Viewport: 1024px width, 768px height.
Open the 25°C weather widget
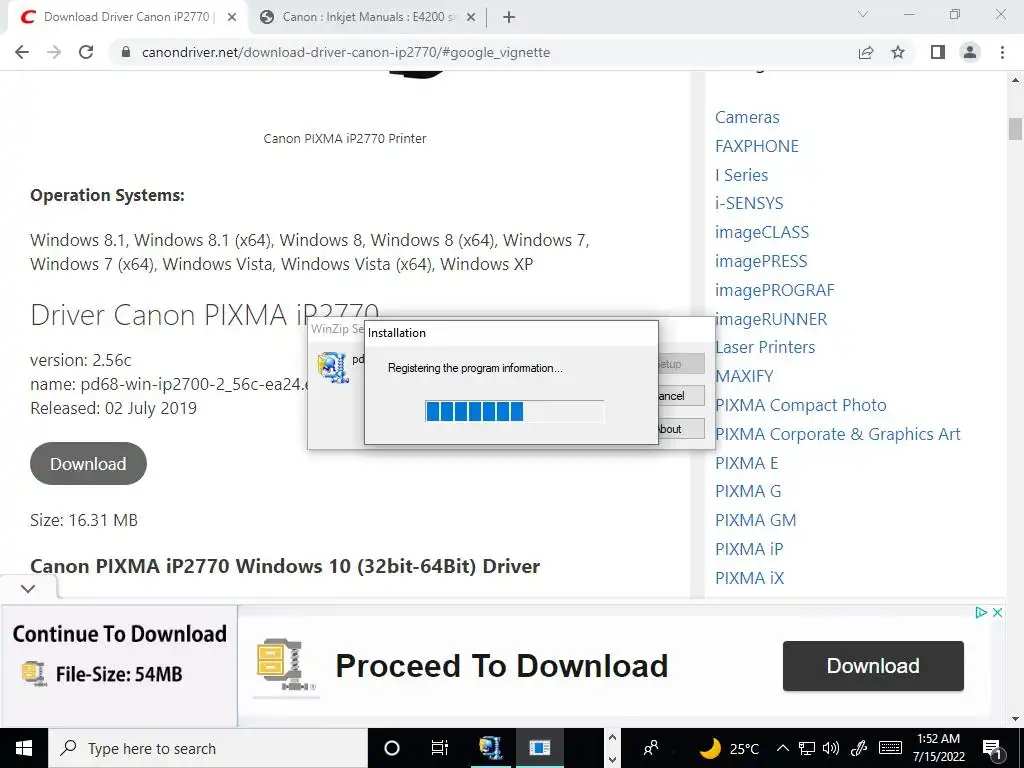pyautogui.click(x=729, y=748)
